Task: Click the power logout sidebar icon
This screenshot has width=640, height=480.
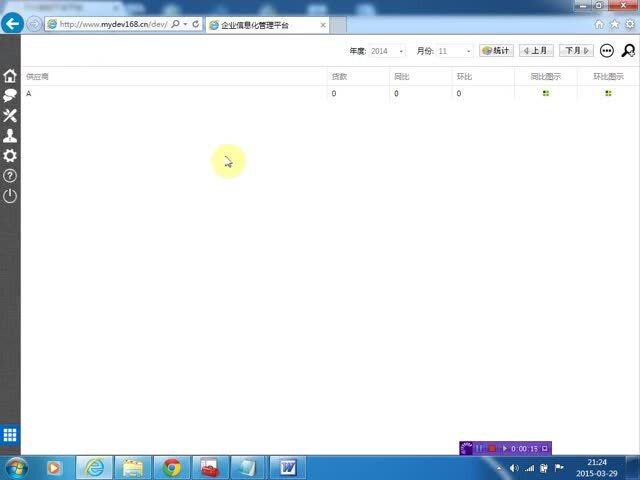Action: tap(10, 196)
